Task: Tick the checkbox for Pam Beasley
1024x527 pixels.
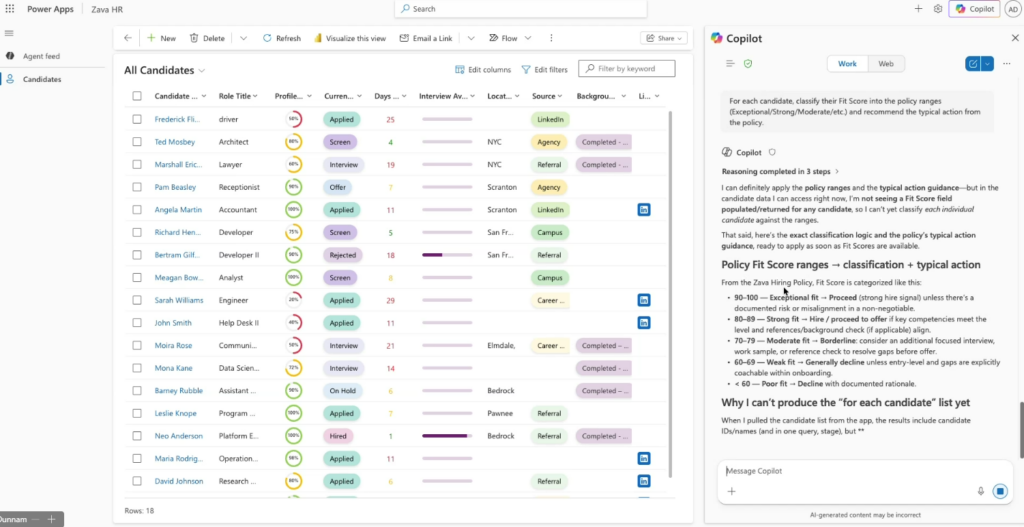Action: click(137, 187)
